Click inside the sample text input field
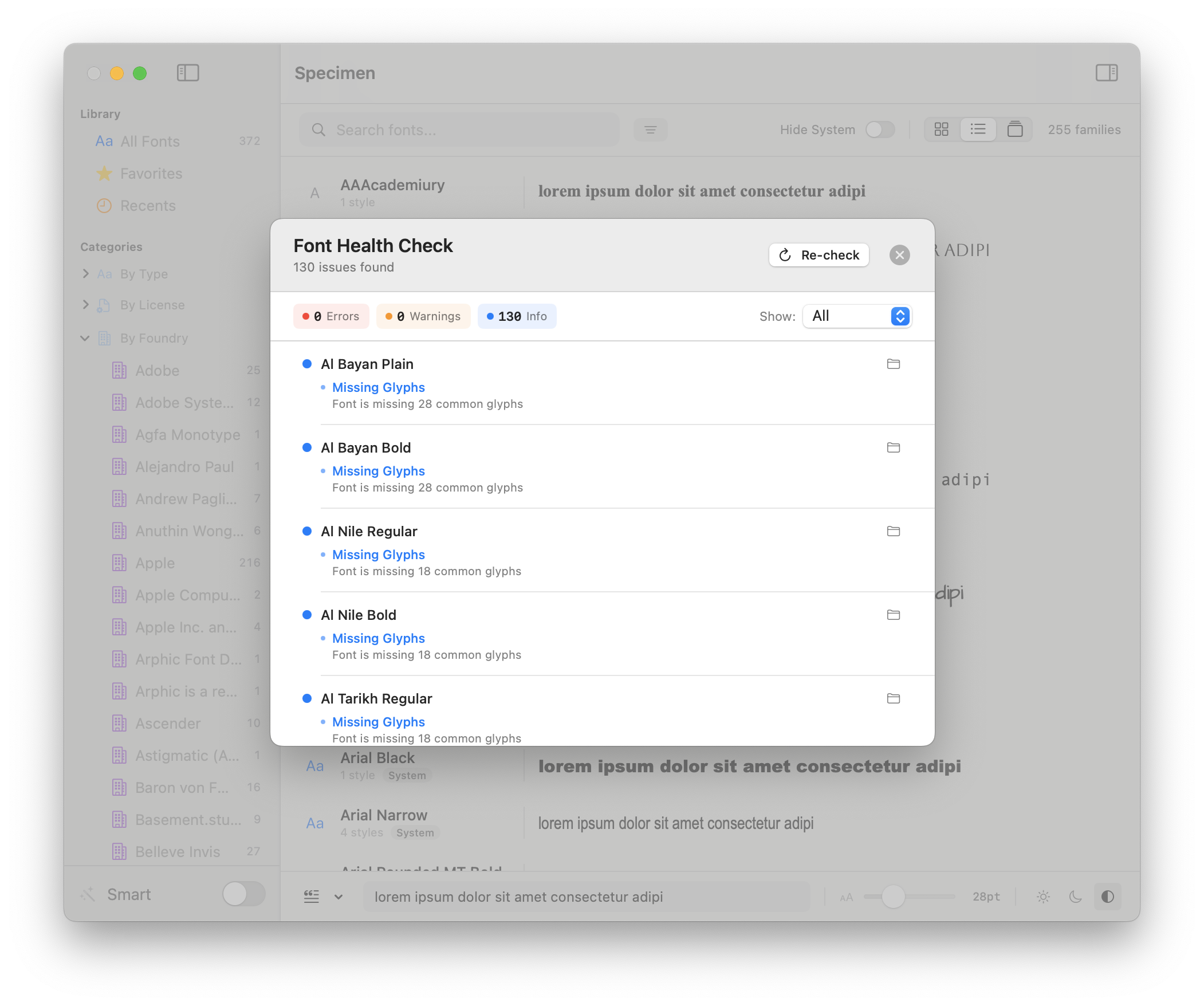This screenshot has height=1006, width=1204. coord(585,897)
